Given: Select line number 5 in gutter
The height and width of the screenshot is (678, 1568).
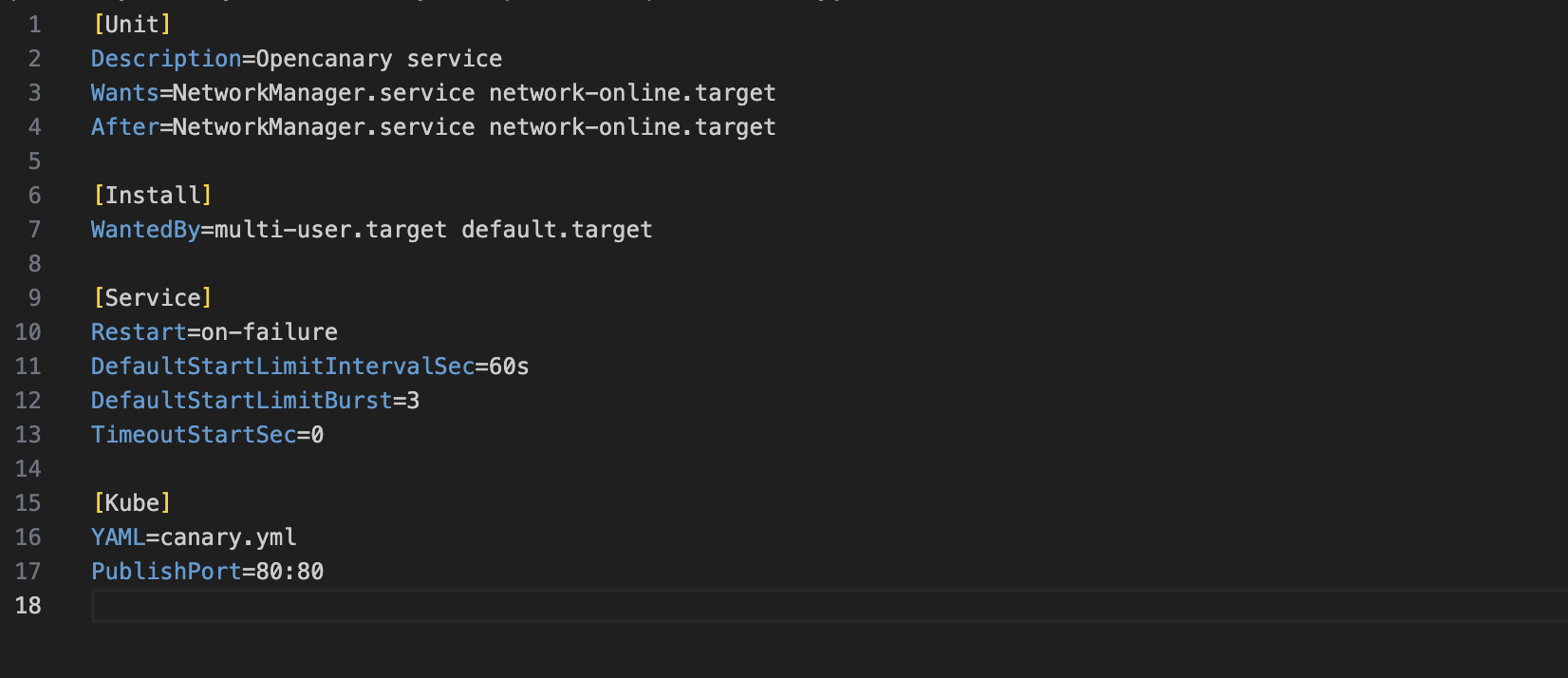Looking at the screenshot, I should coord(34,161).
